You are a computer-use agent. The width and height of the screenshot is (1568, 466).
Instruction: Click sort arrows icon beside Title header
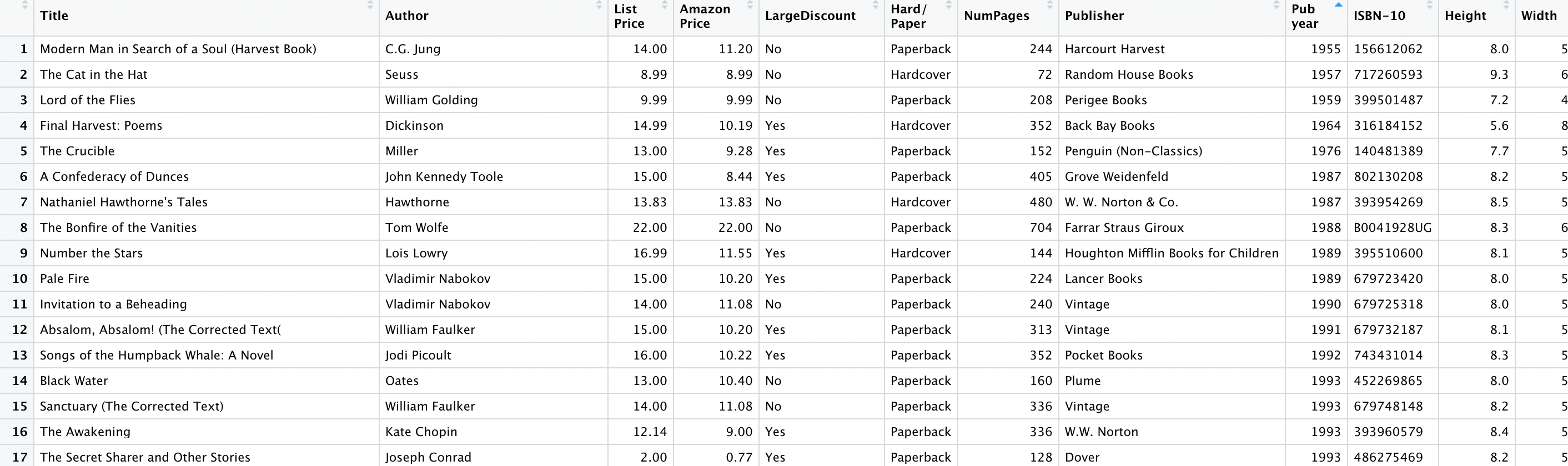pos(370,5)
